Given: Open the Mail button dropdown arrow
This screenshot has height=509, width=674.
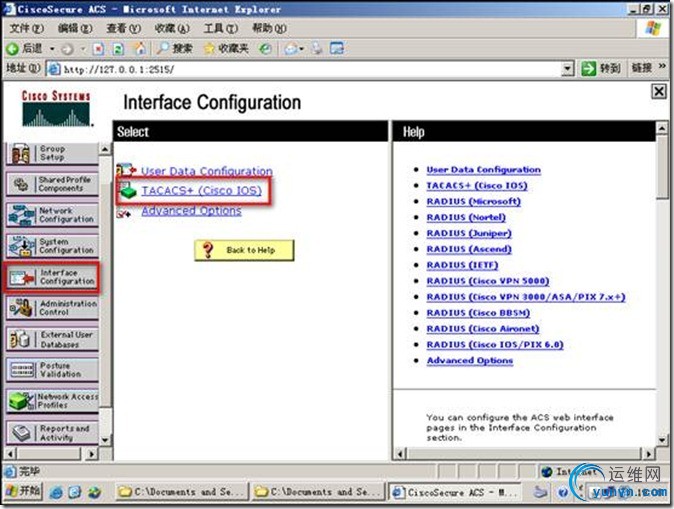Looking at the screenshot, I should (x=301, y=49).
